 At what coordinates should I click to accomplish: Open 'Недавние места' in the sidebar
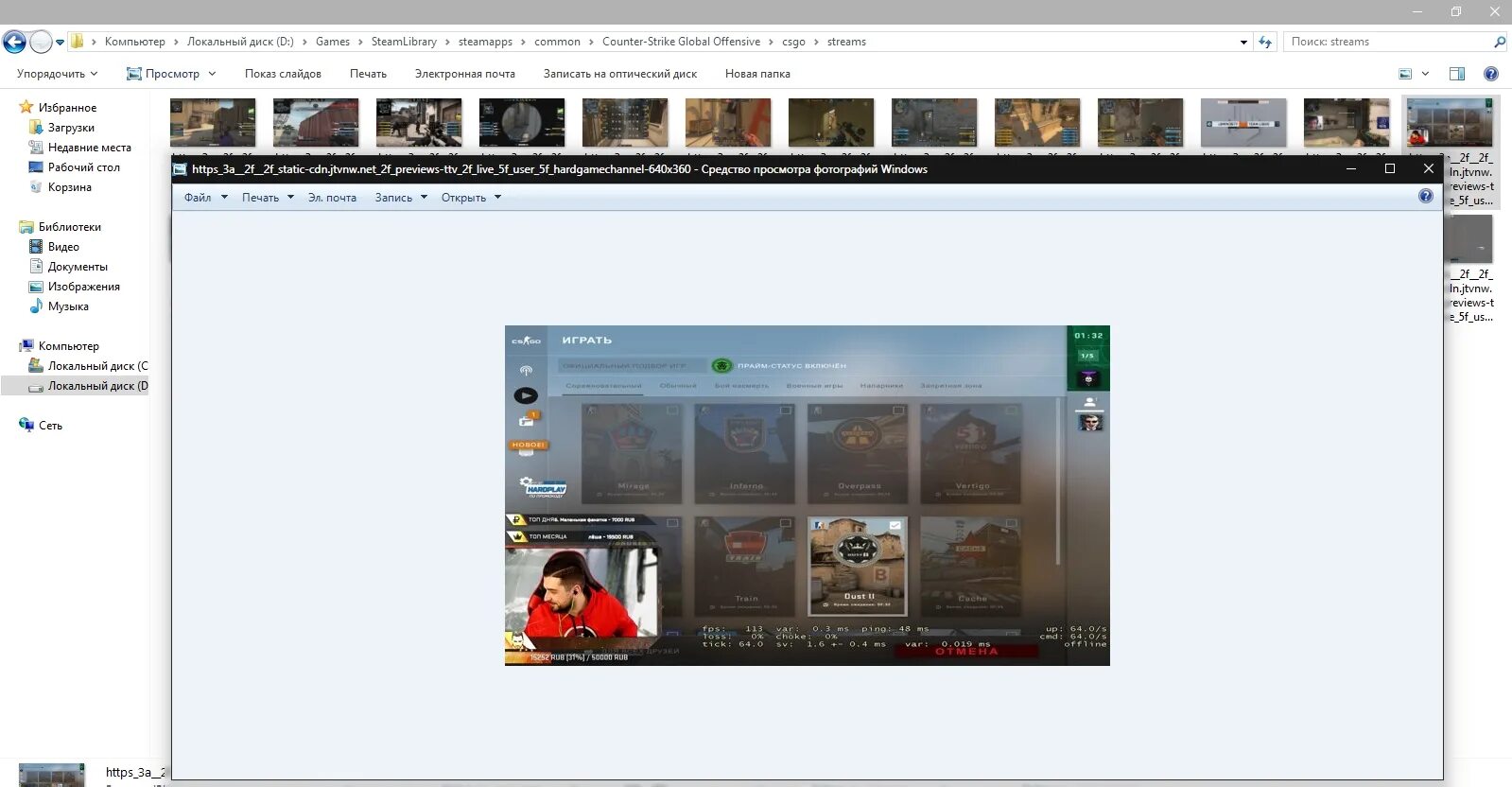pyautogui.click(x=90, y=148)
